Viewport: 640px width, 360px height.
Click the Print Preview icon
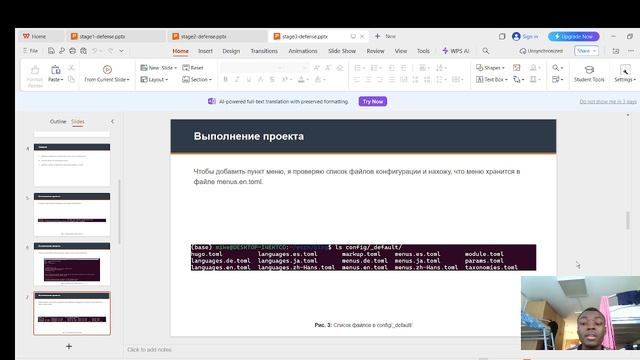coord(83,51)
